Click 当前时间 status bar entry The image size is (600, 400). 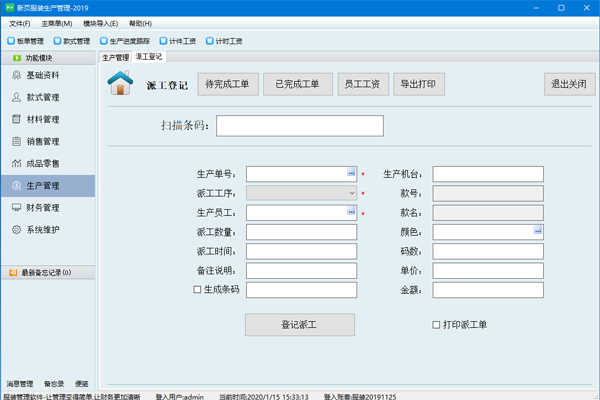click(264, 397)
